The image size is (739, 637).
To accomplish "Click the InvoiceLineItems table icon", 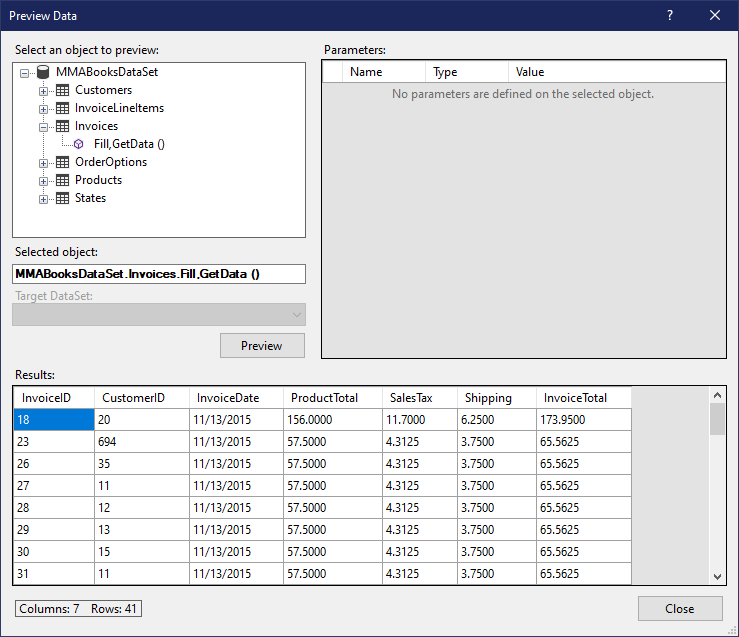I will coord(62,108).
